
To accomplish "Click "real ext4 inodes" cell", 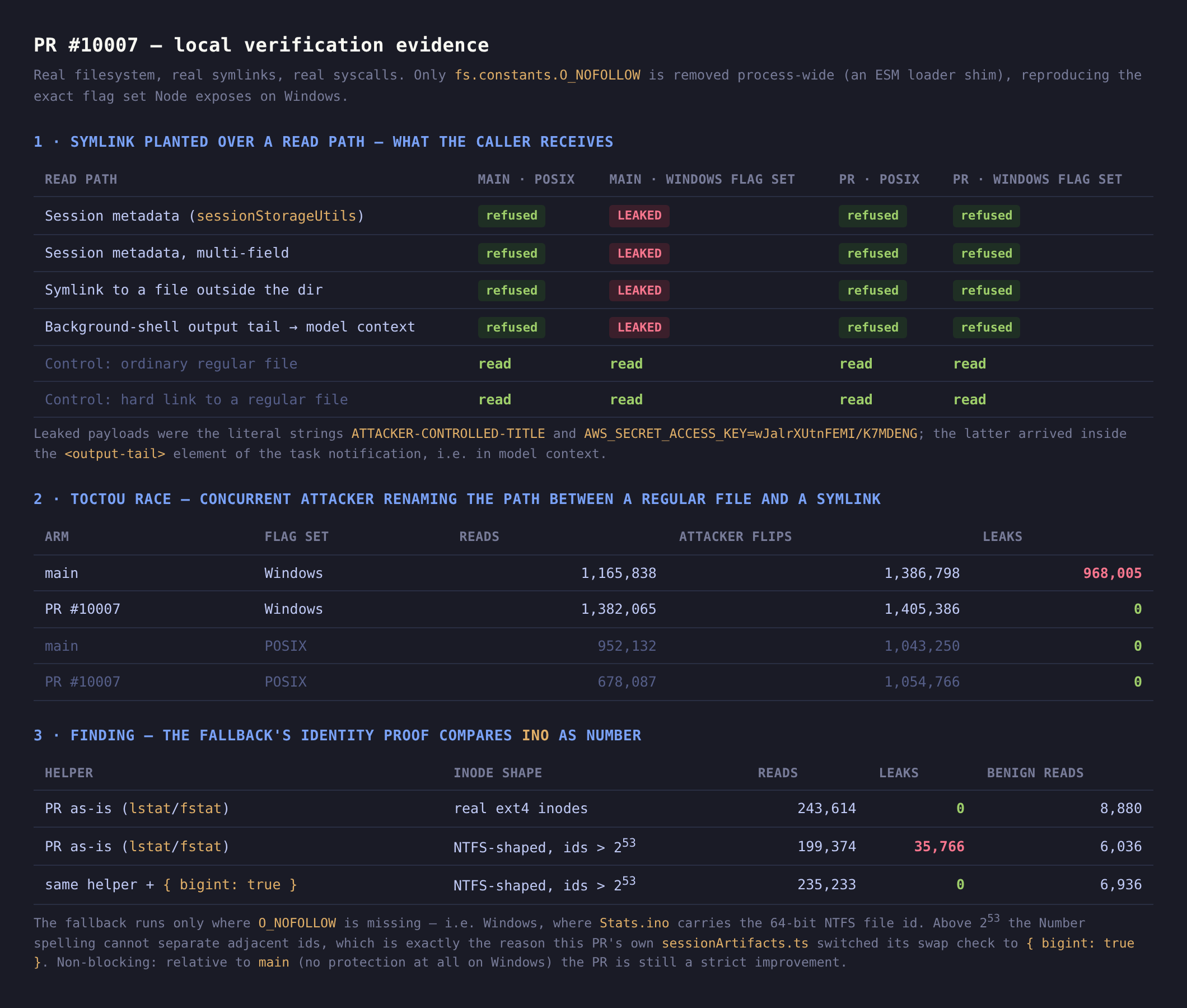I will point(520,809).
